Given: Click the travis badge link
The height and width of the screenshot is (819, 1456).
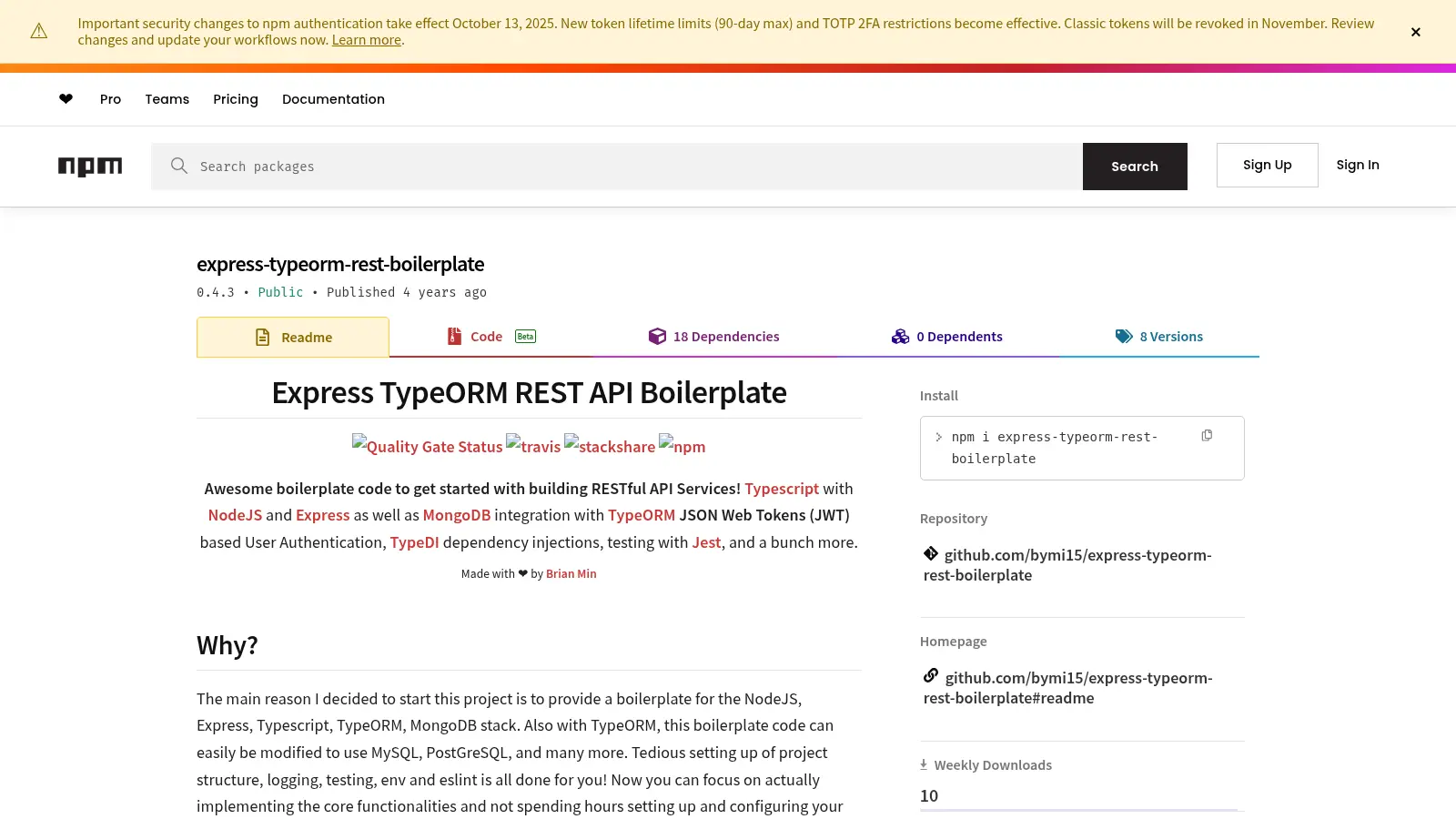Looking at the screenshot, I should [x=533, y=446].
